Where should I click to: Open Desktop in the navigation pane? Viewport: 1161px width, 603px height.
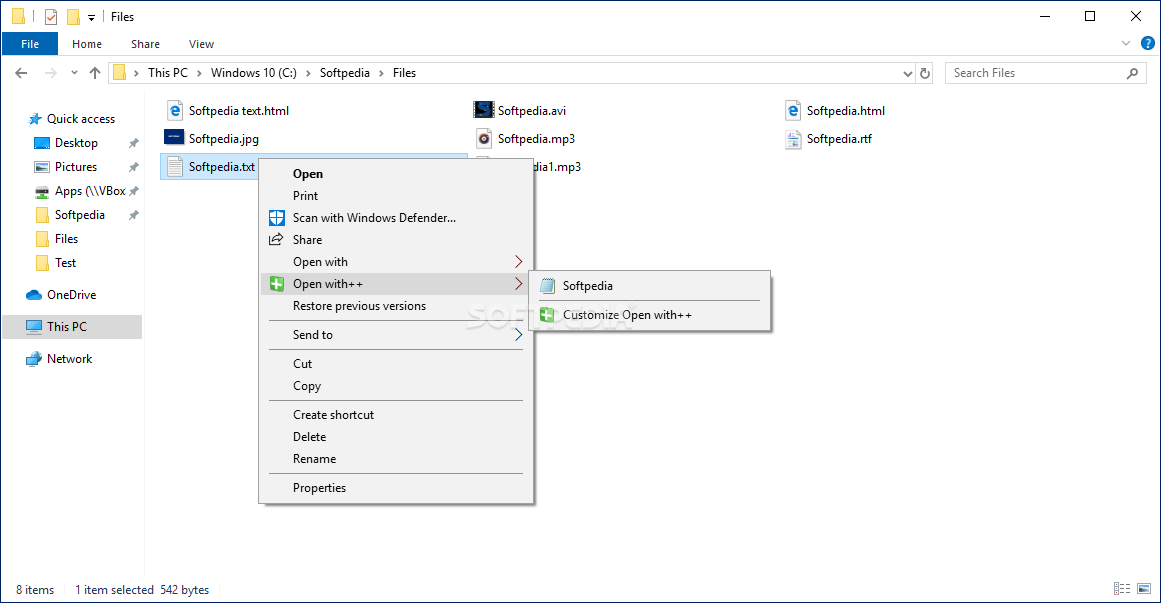76,143
